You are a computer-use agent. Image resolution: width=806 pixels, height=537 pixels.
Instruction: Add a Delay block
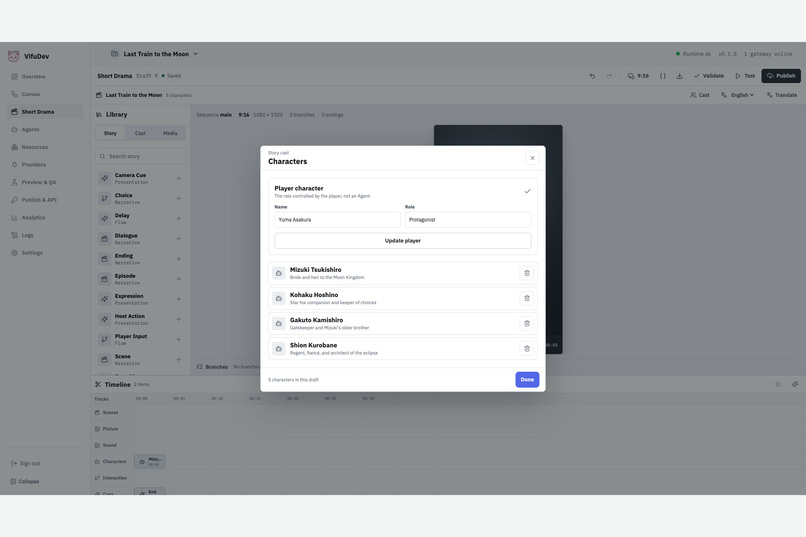tap(178, 218)
